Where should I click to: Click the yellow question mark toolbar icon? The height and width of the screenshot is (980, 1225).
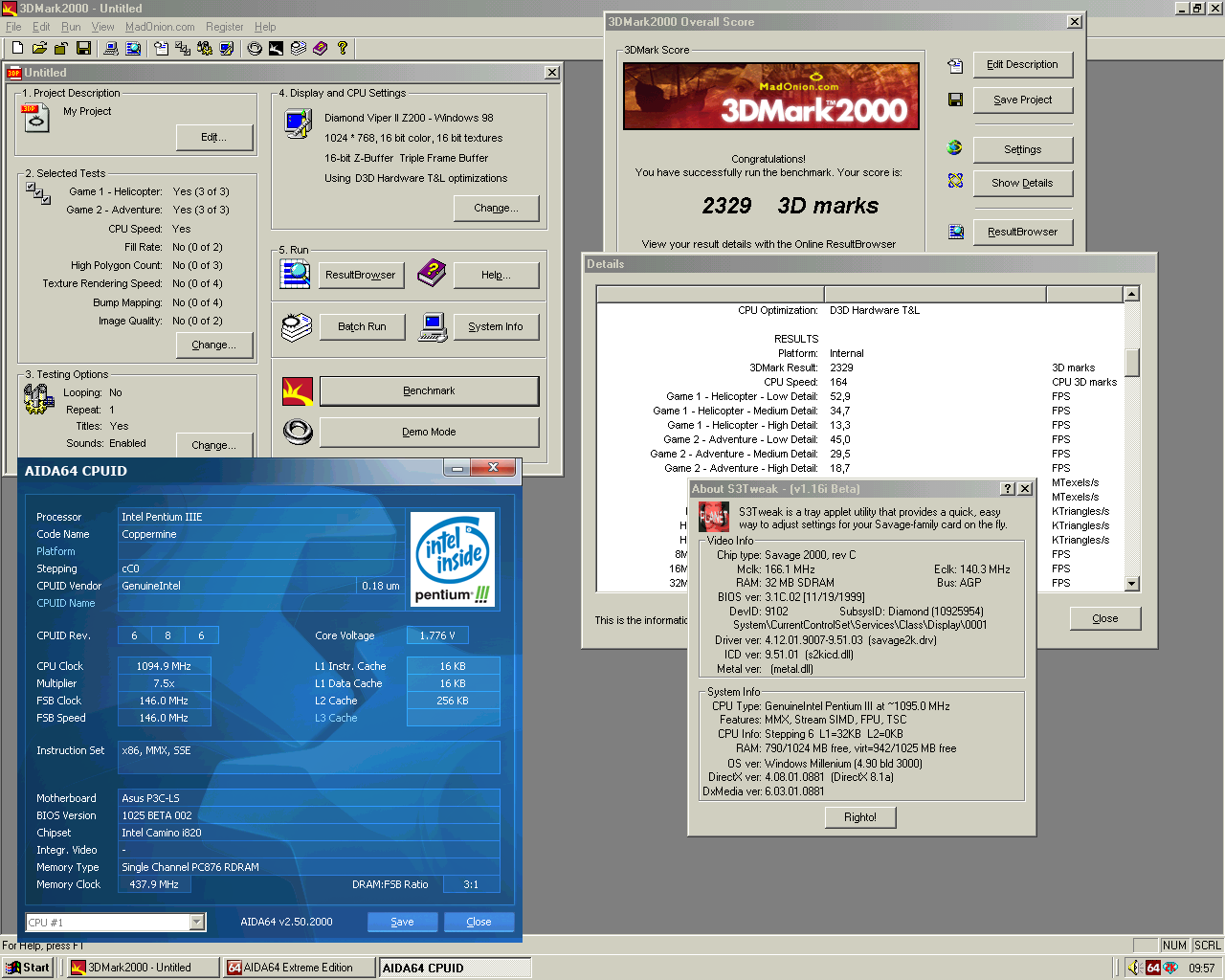click(342, 48)
